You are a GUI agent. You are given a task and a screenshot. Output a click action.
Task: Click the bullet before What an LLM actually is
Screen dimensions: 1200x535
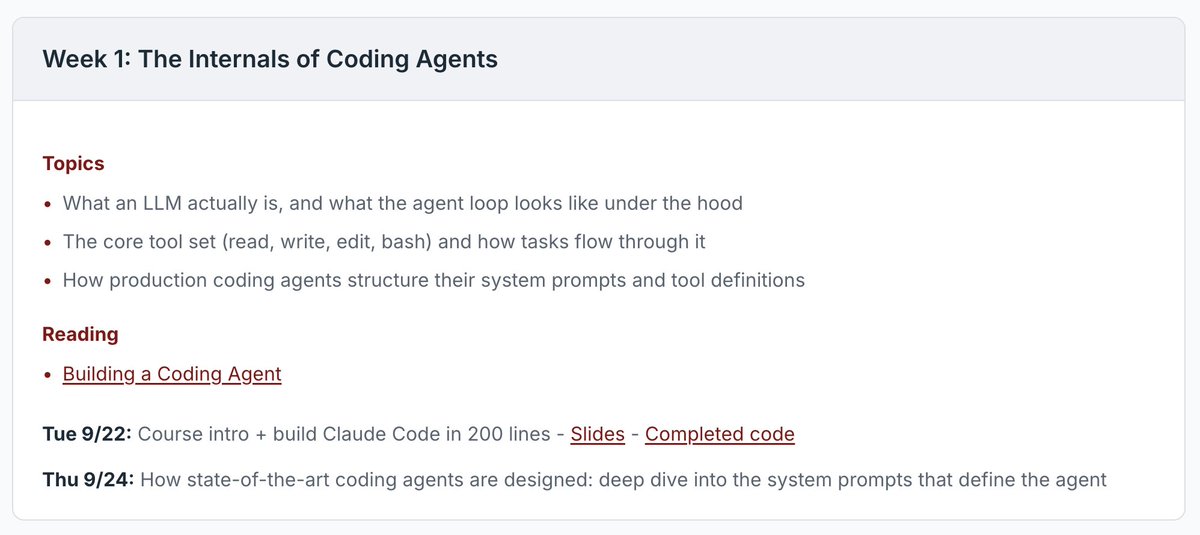pyautogui.click(x=49, y=205)
